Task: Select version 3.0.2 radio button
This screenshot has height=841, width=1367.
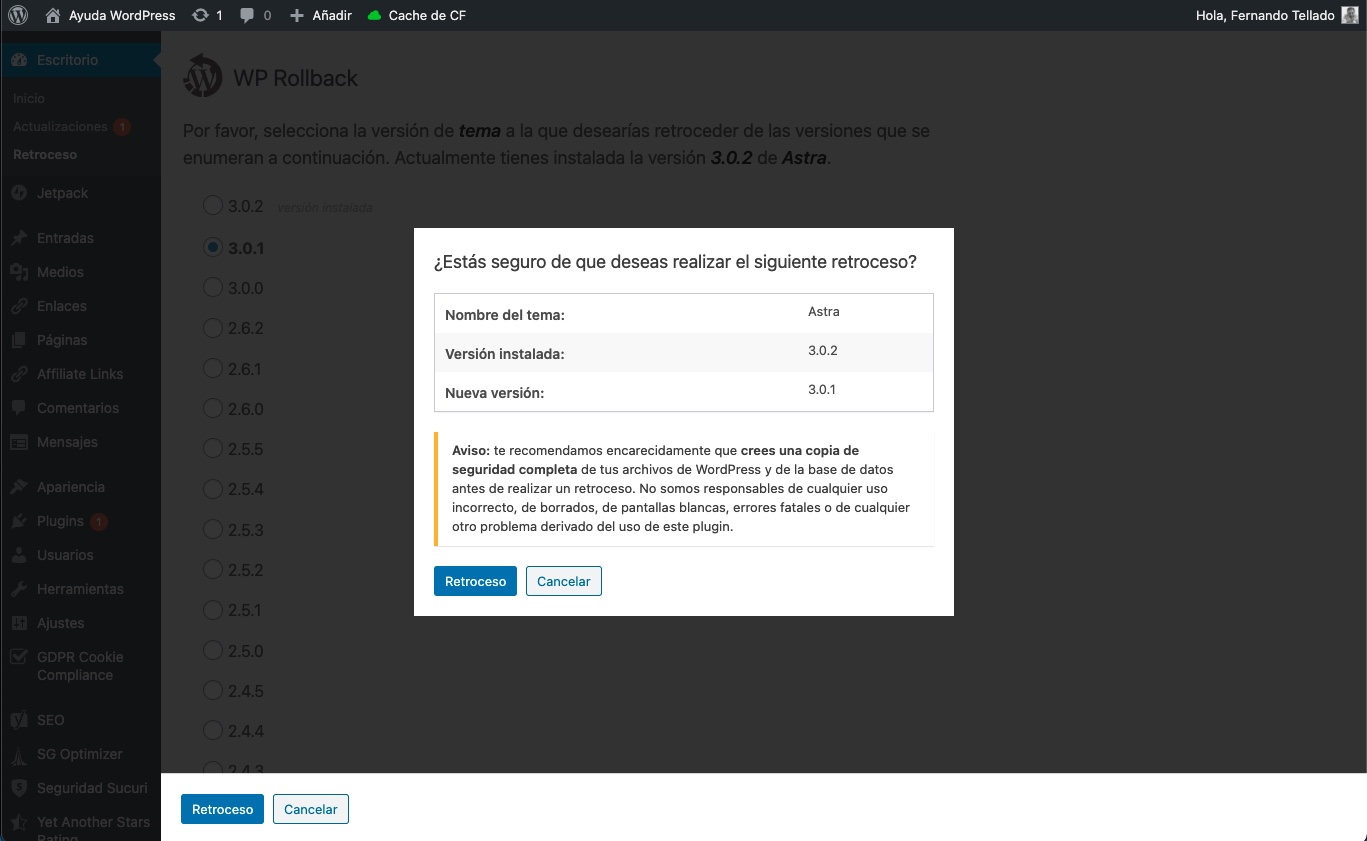Action: tap(212, 206)
